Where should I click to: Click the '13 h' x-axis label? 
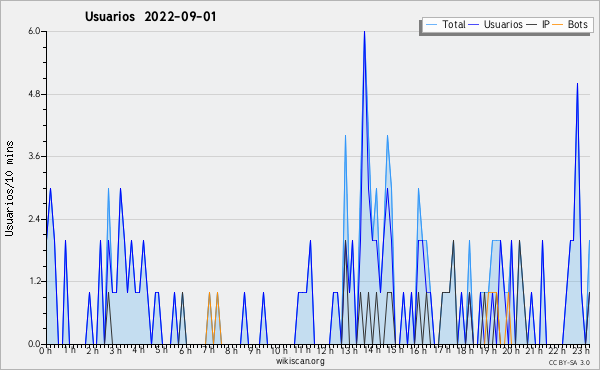pyautogui.click(x=349, y=350)
